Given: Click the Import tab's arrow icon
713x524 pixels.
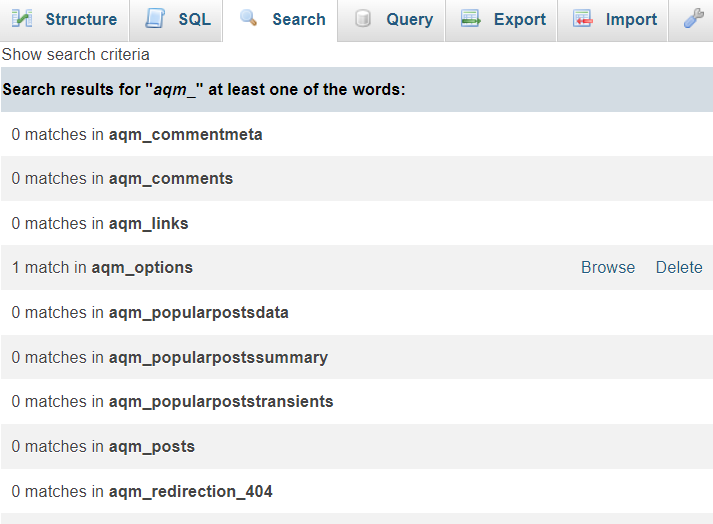Looking at the screenshot, I should (x=582, y=19).
